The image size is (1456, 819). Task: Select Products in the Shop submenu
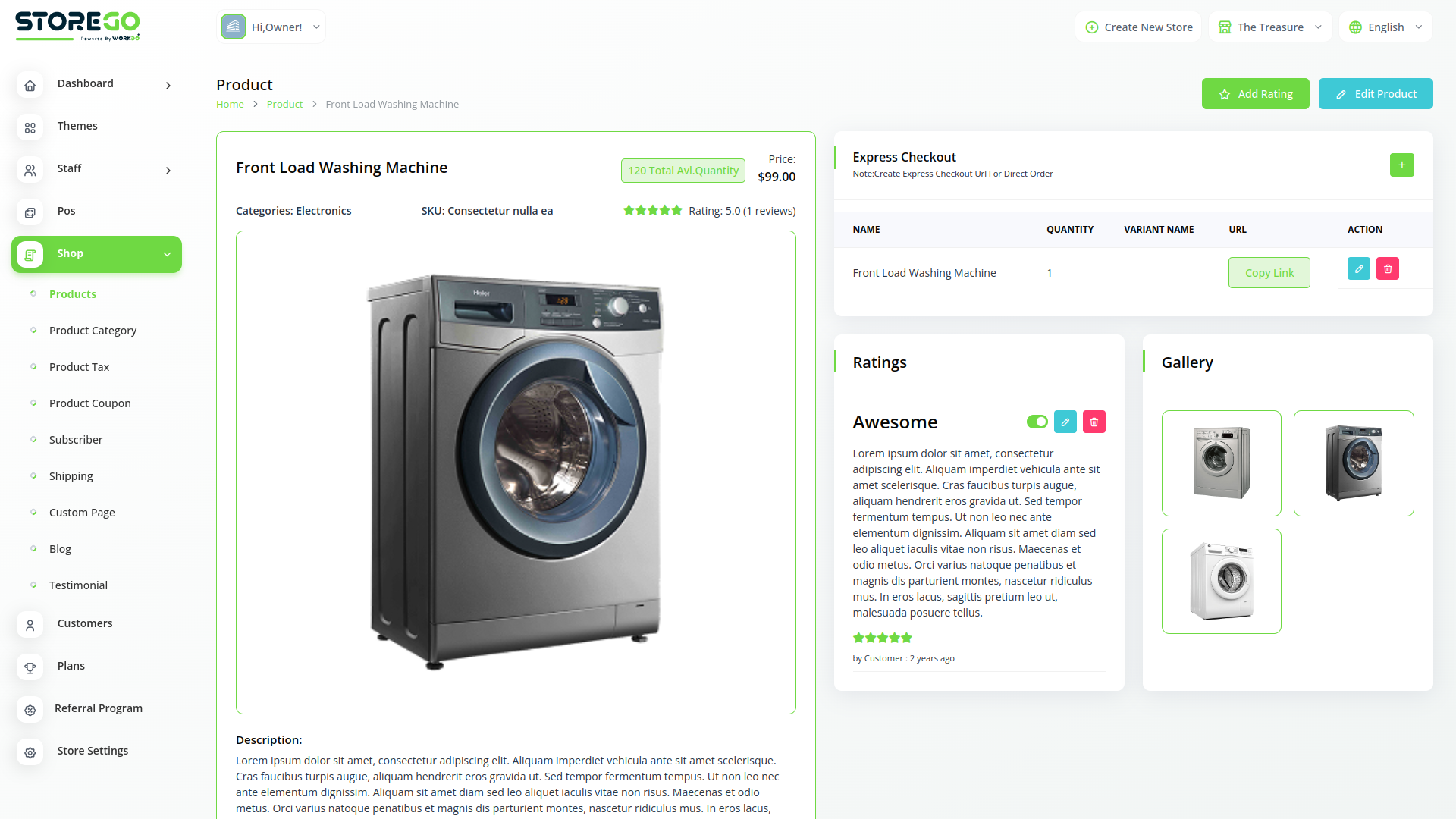72,294
